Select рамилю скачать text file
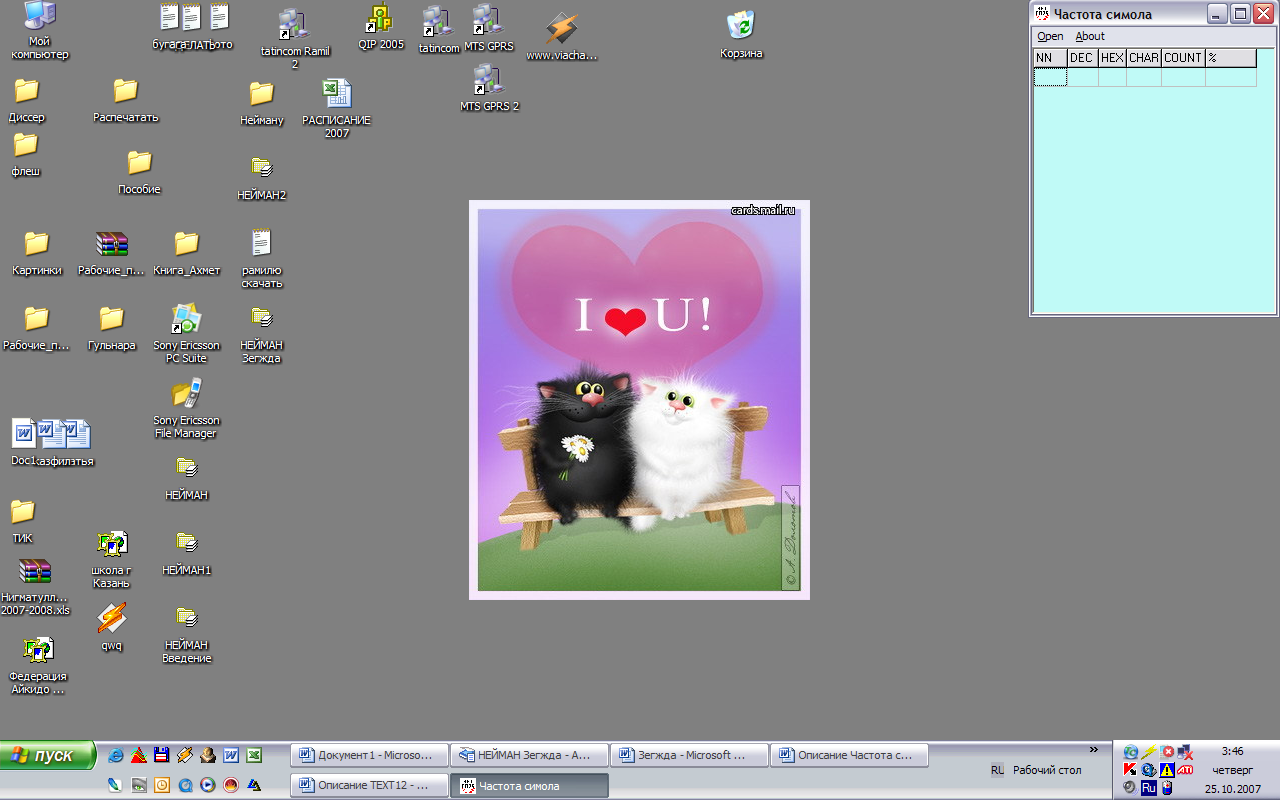1280x800 pixels. 262,258
